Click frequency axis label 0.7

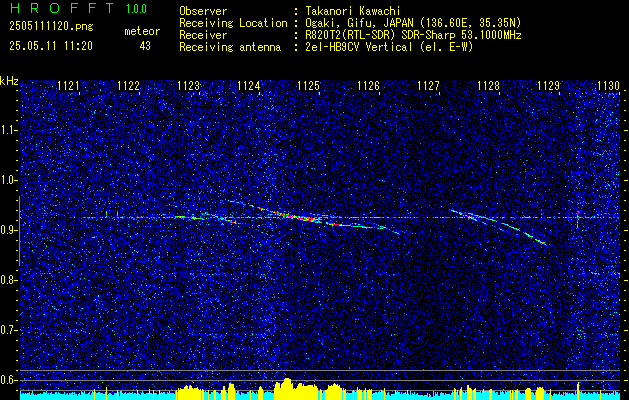[x=7, y=330]
